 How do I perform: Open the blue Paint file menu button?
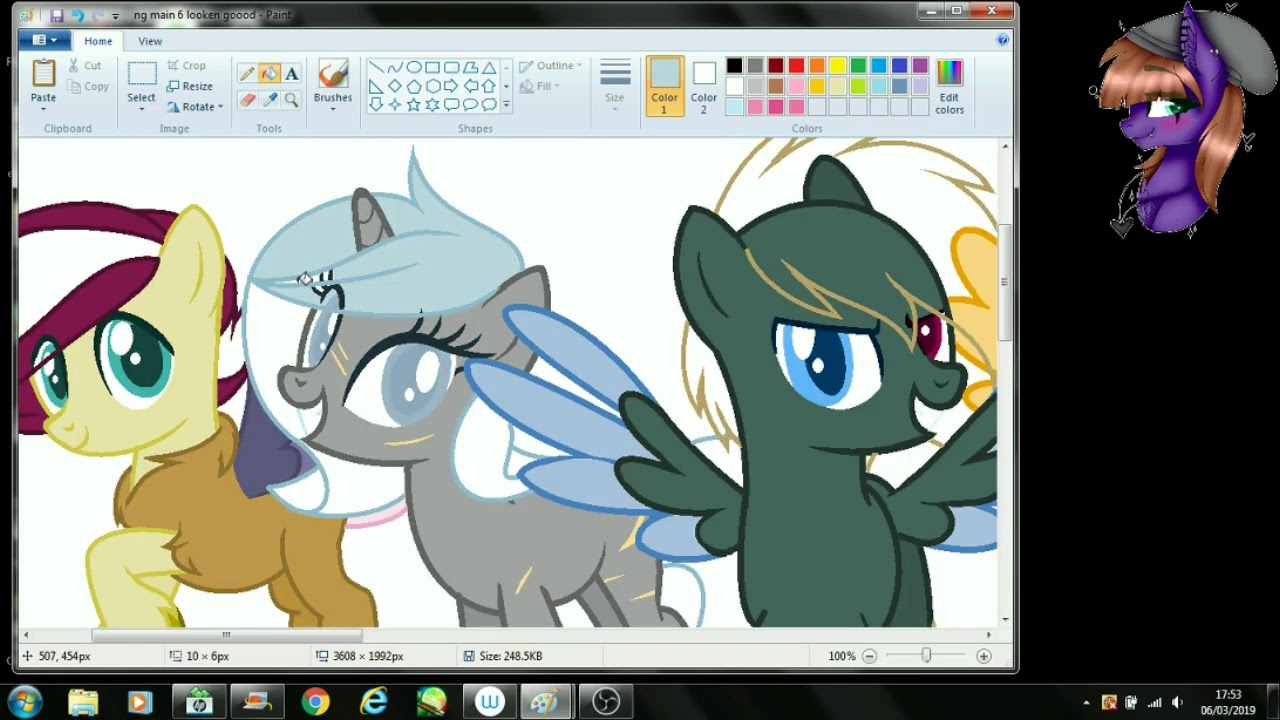point(44,40)
